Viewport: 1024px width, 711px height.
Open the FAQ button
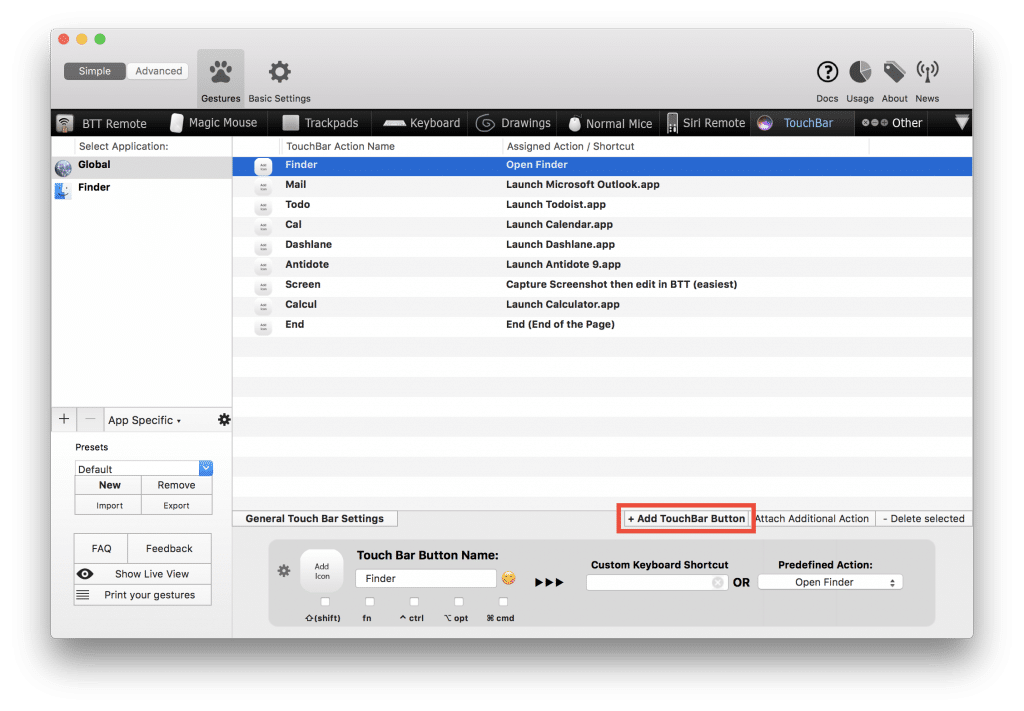101,548
